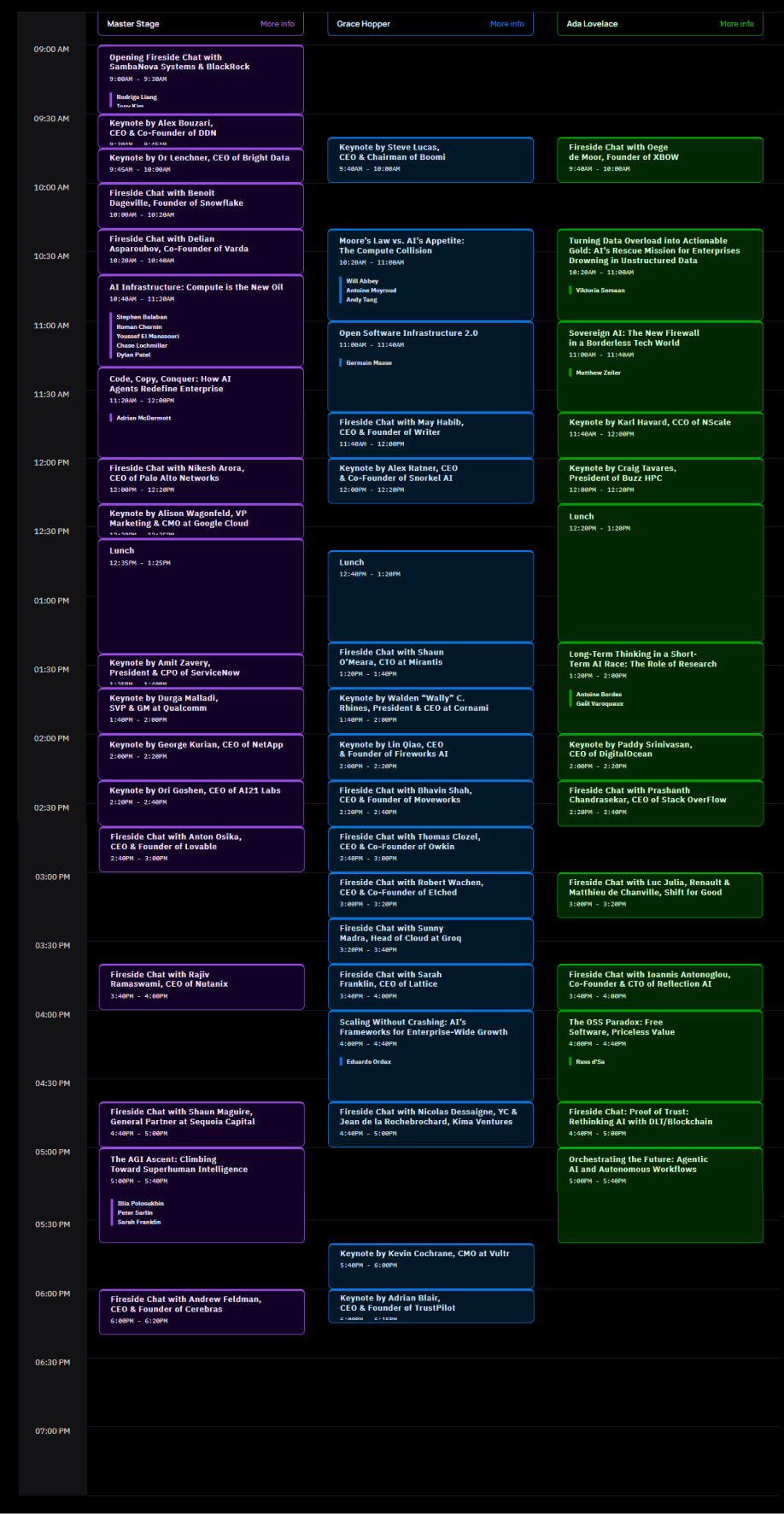Select the Ada Lovelace column header

pos(660,24)
